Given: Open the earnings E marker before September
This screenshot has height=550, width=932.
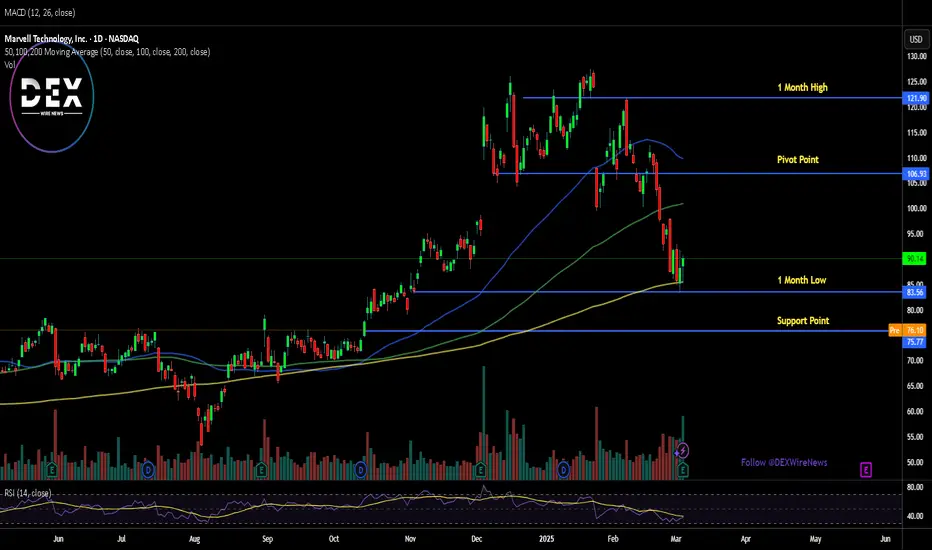Looking at the screenshot, I should click(261, 470).
